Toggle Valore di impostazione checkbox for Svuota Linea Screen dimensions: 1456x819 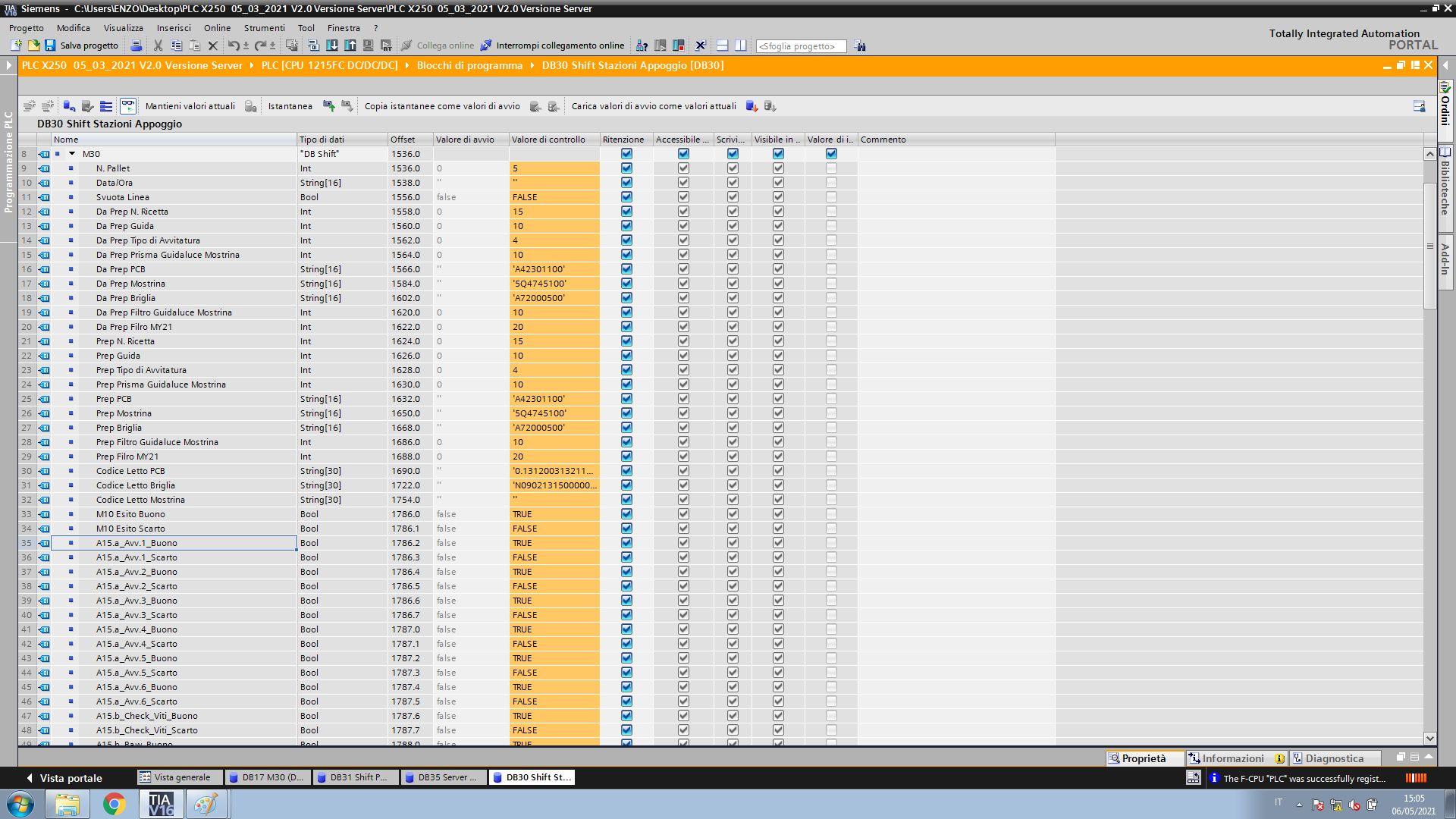click(x=831, y=197)
